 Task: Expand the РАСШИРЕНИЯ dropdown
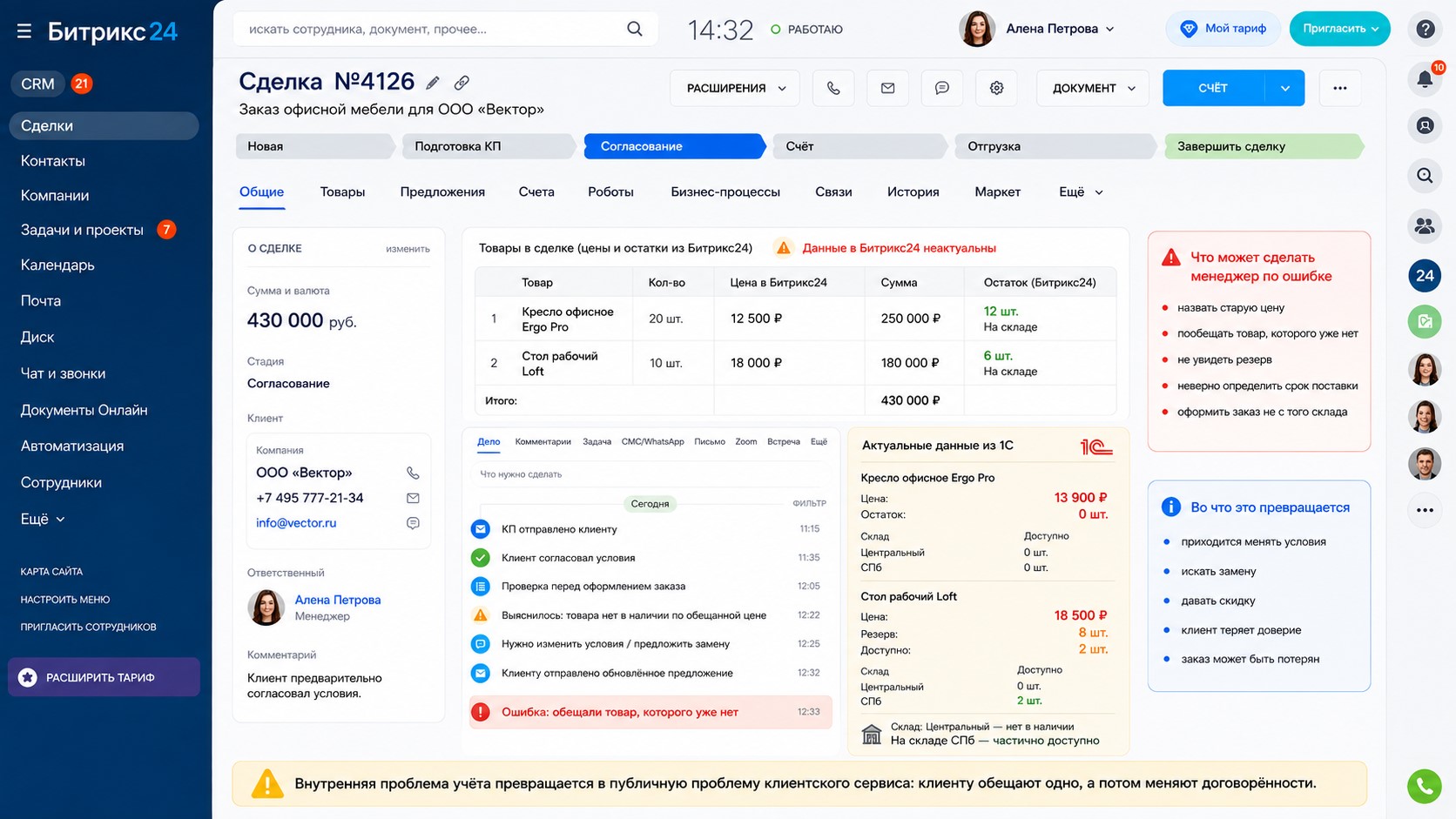click(x=735, y=88)
